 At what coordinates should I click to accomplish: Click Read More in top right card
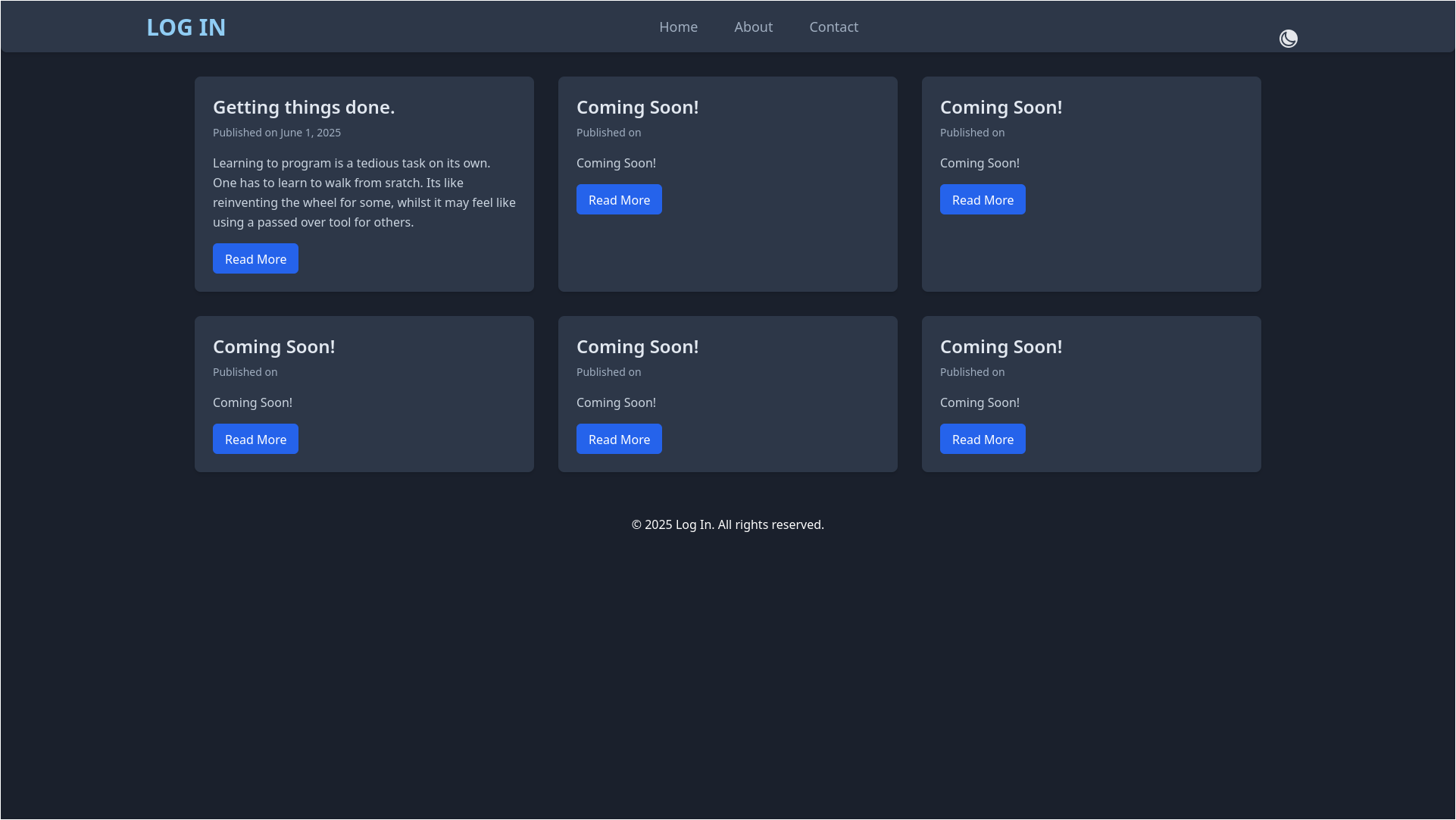point(983,200)
